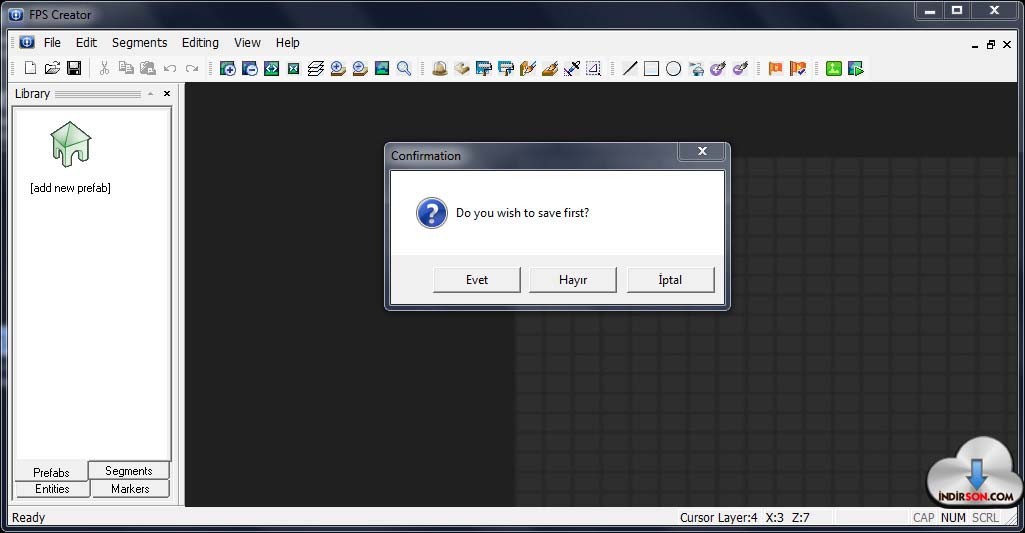Click the blue minus zoom-out icon
1025x533 pixels.
(x=250, y=68)
